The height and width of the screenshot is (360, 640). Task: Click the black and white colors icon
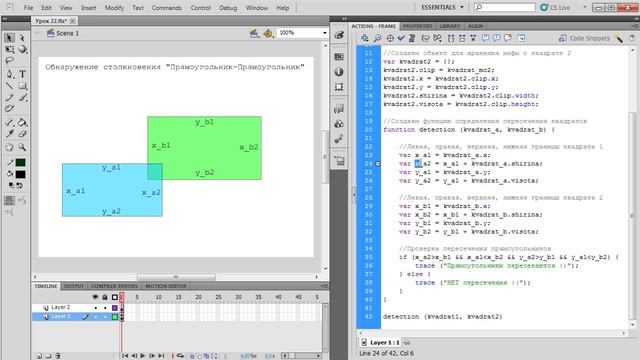(x=11, y=185)
